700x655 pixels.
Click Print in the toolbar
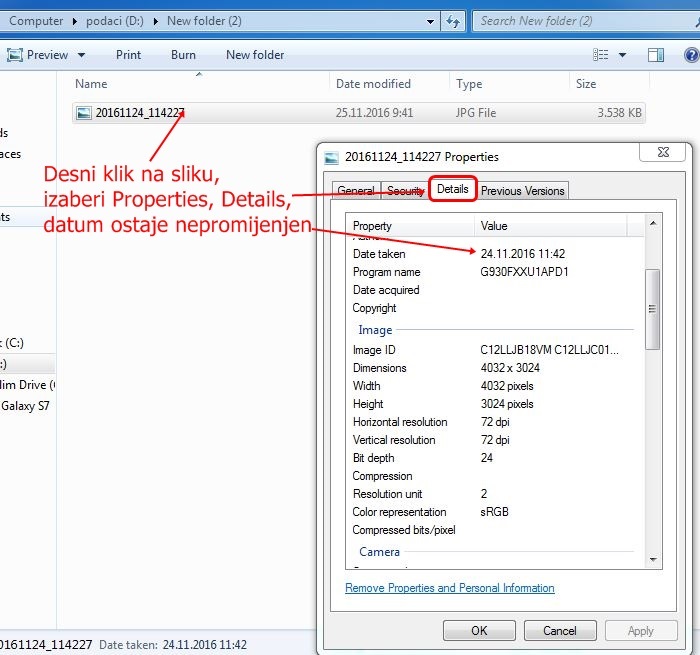coord(128,55)
